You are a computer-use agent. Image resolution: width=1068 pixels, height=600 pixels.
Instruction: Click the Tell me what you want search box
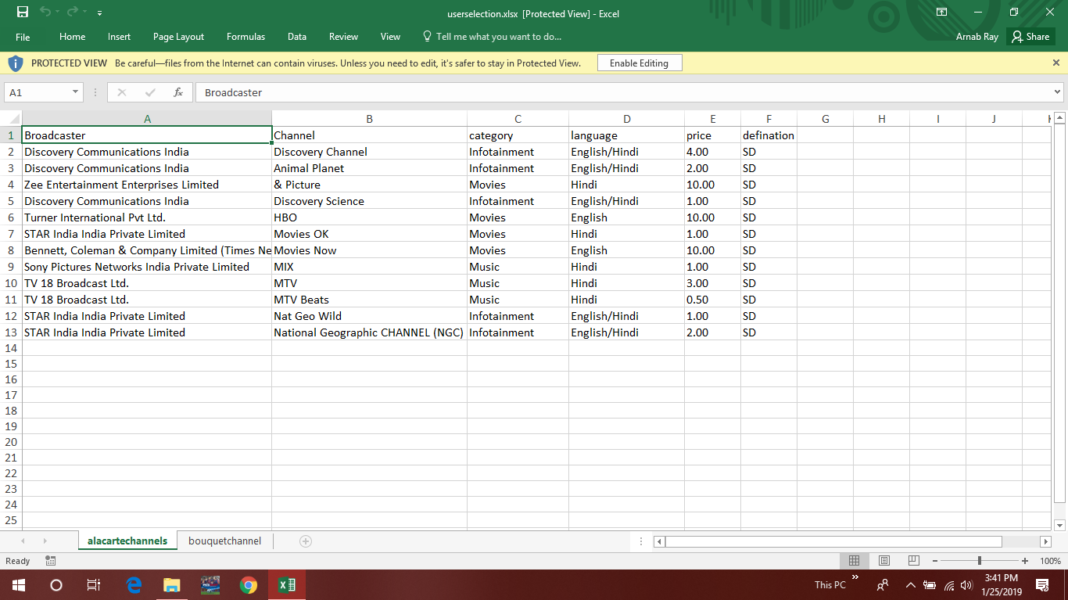point(498,37)
